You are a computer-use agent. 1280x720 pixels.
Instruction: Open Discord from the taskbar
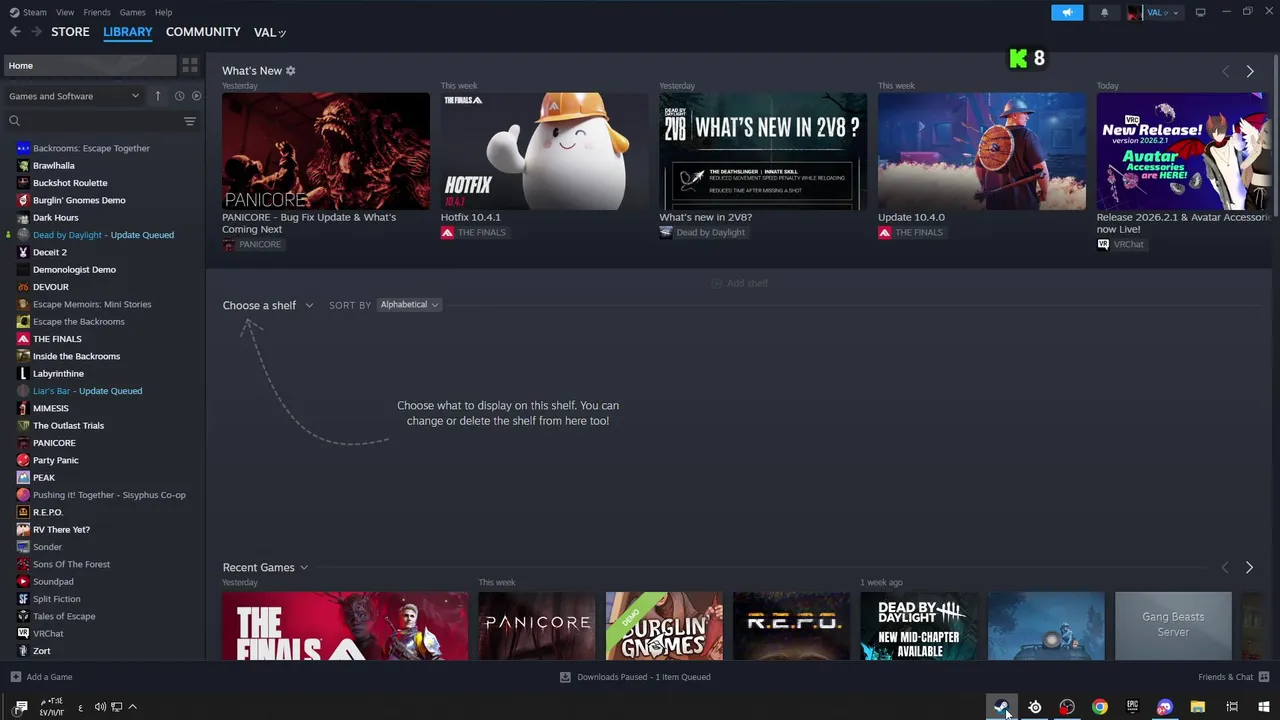coord(1164,707)
